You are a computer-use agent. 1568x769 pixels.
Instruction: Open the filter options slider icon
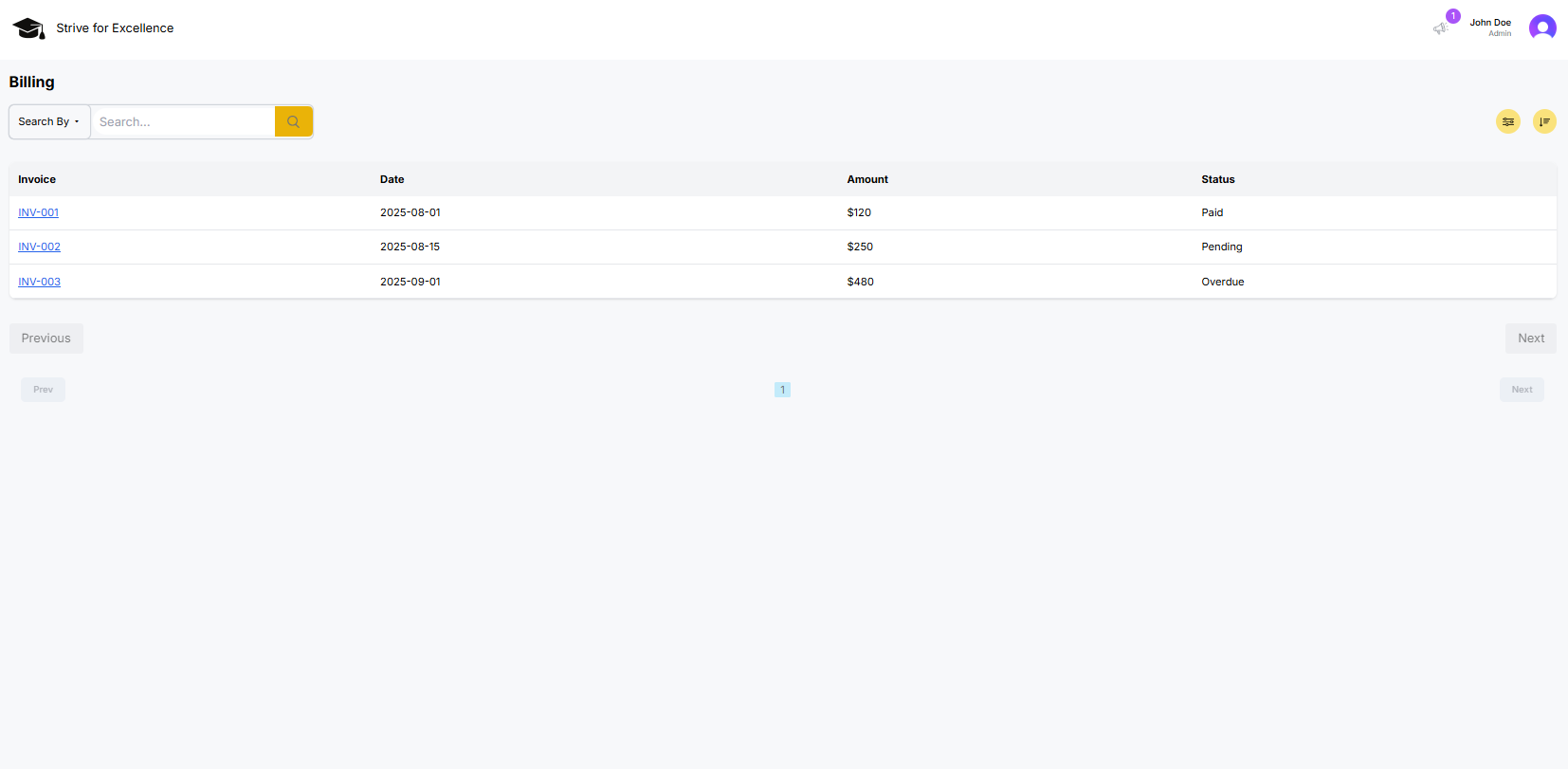1507,121
